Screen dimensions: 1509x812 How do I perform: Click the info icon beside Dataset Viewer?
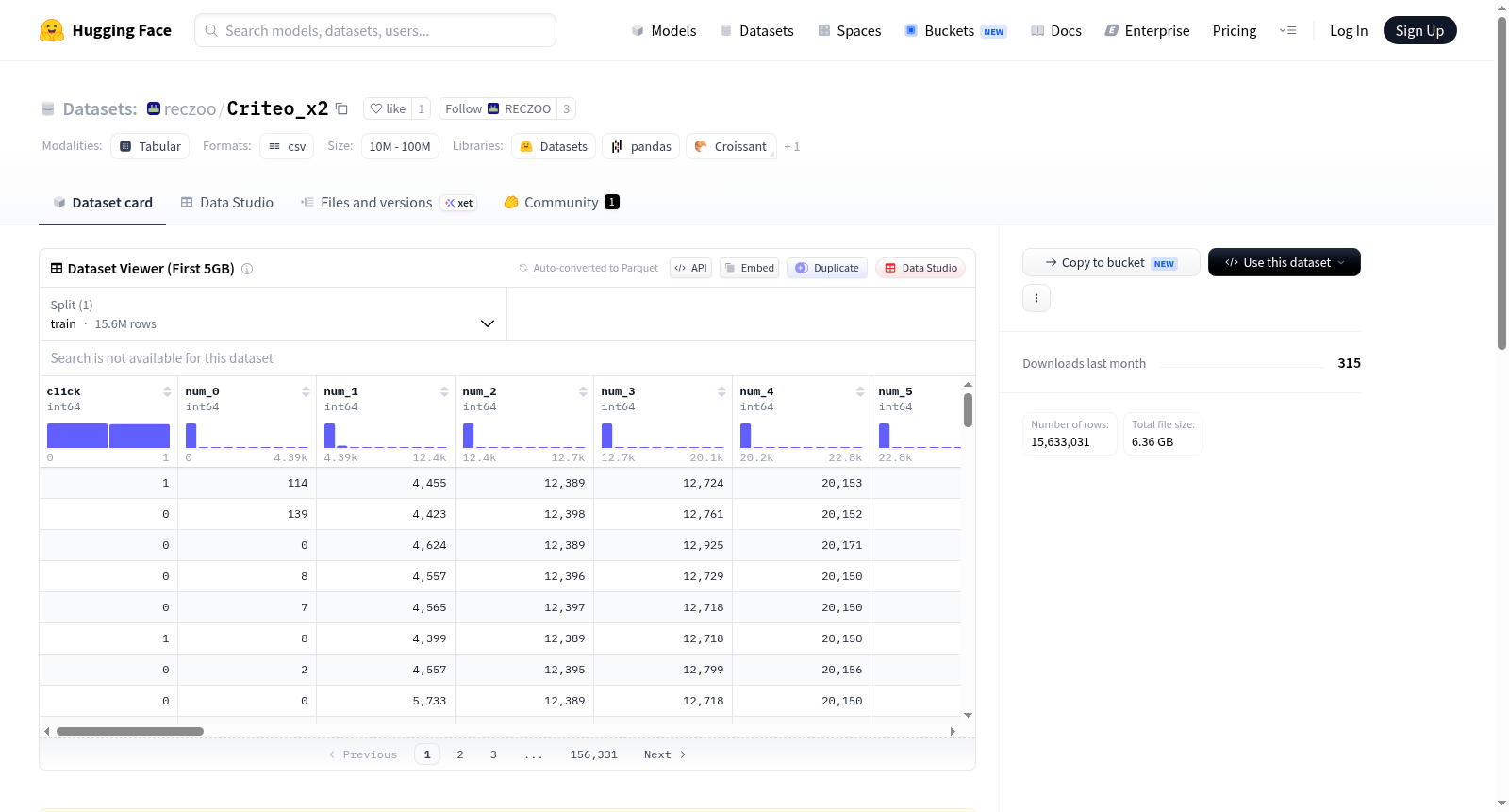(247, 269)
